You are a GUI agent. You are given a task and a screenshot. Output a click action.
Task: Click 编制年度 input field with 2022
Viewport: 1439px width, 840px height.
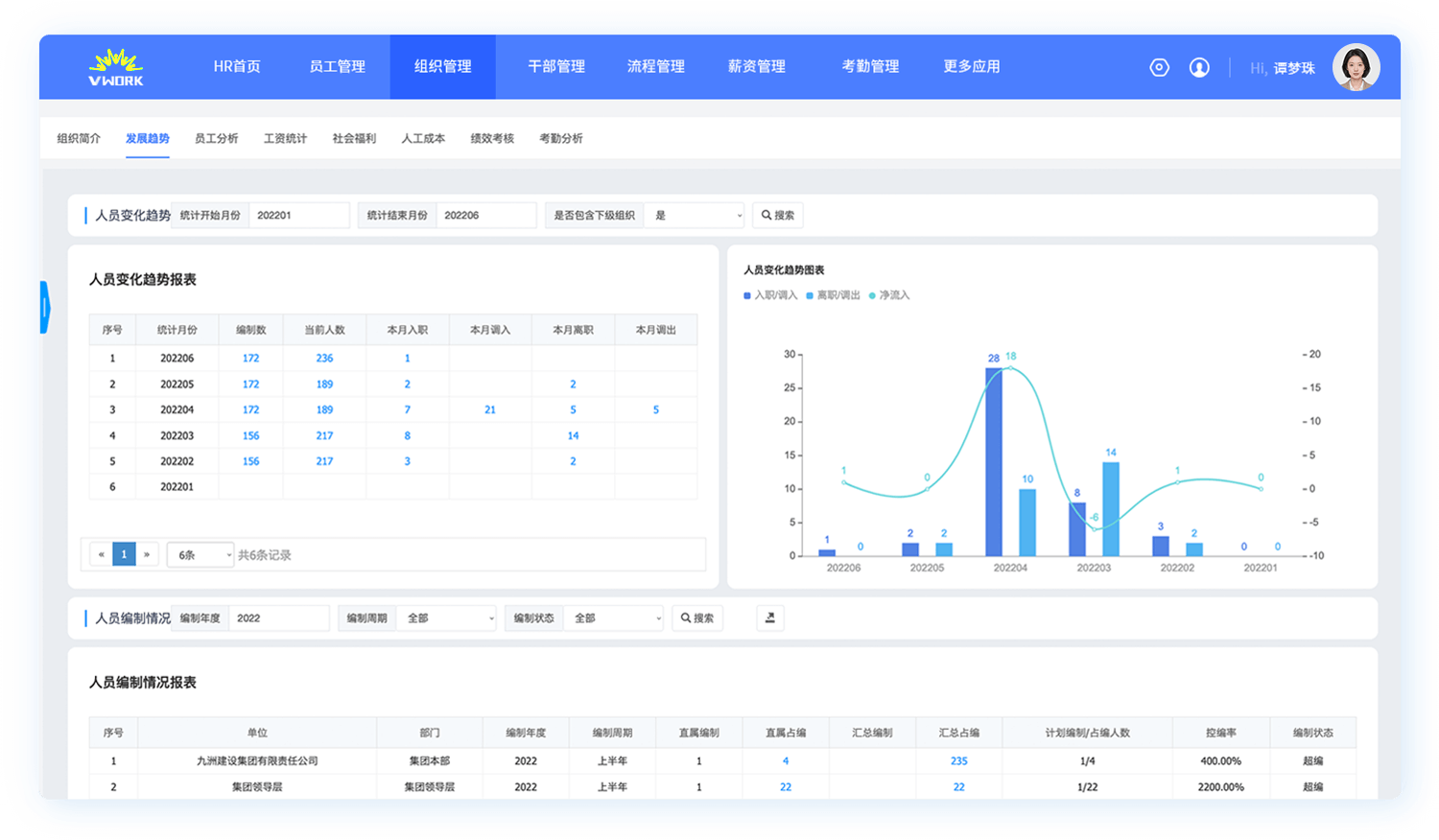pyautogui.click(x=279, y=618)
